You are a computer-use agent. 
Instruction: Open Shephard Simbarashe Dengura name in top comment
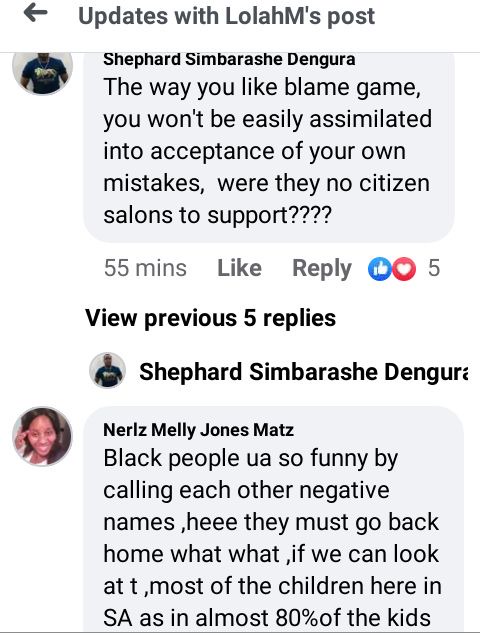coord(229,60)
